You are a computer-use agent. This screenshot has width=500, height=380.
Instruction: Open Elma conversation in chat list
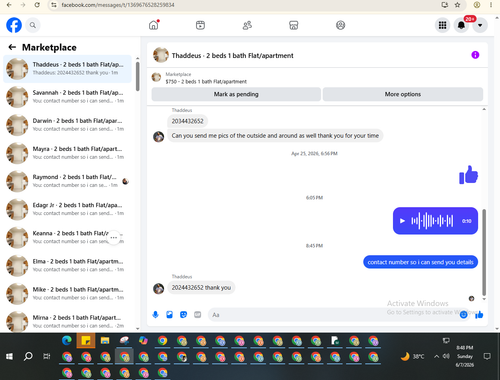click(x=67, y=266)
